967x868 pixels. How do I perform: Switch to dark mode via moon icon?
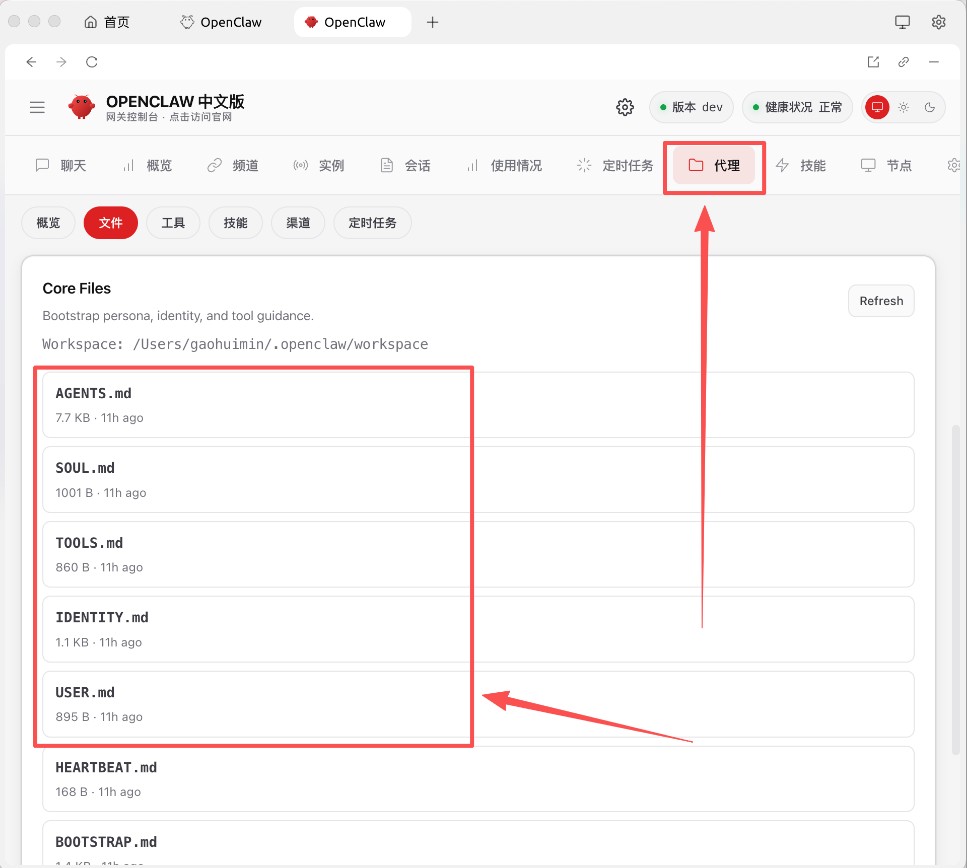[929, 106]
